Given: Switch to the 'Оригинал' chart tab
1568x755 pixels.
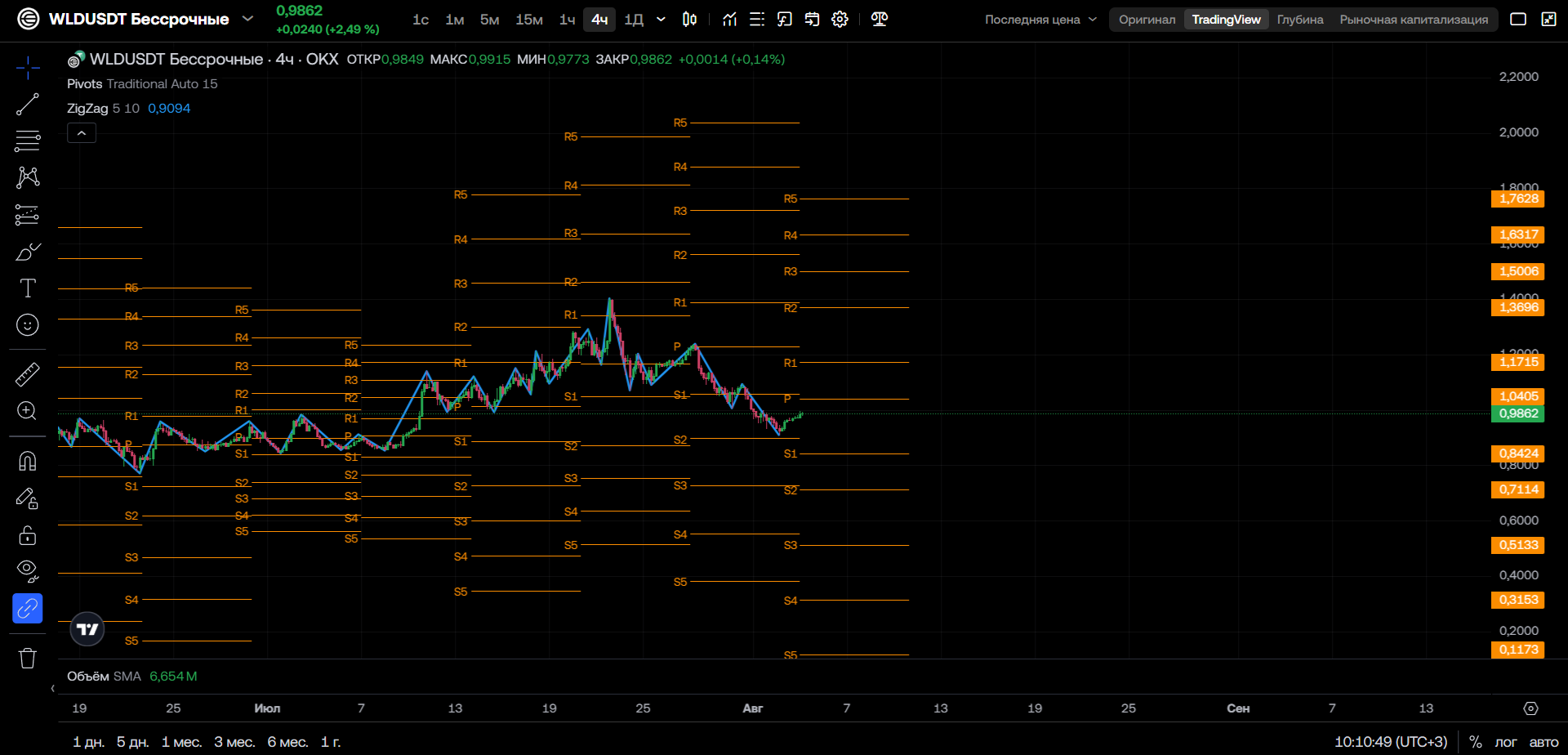Looking at the screenshot, I should coord(1147,19).
